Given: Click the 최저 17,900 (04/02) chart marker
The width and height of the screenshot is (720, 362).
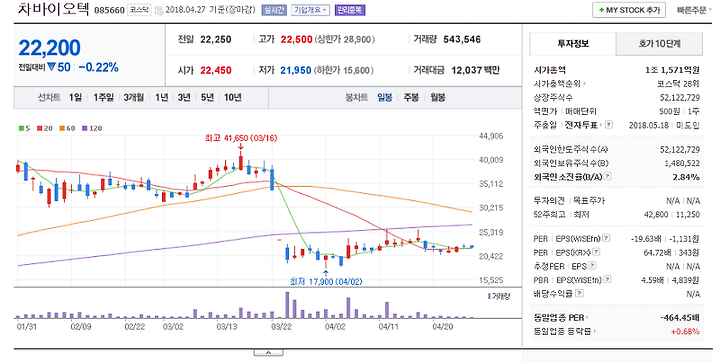Looking at the screenshot, I should point(326,281).
